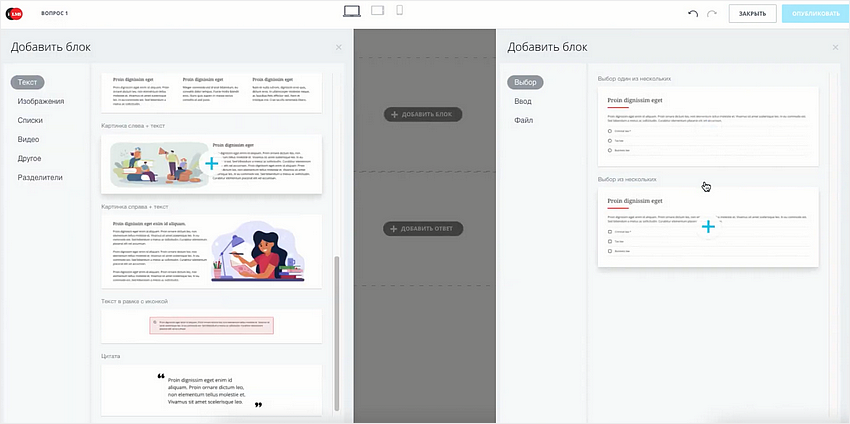Click the ВОПРОС 1 title text

tap(55, 14)
